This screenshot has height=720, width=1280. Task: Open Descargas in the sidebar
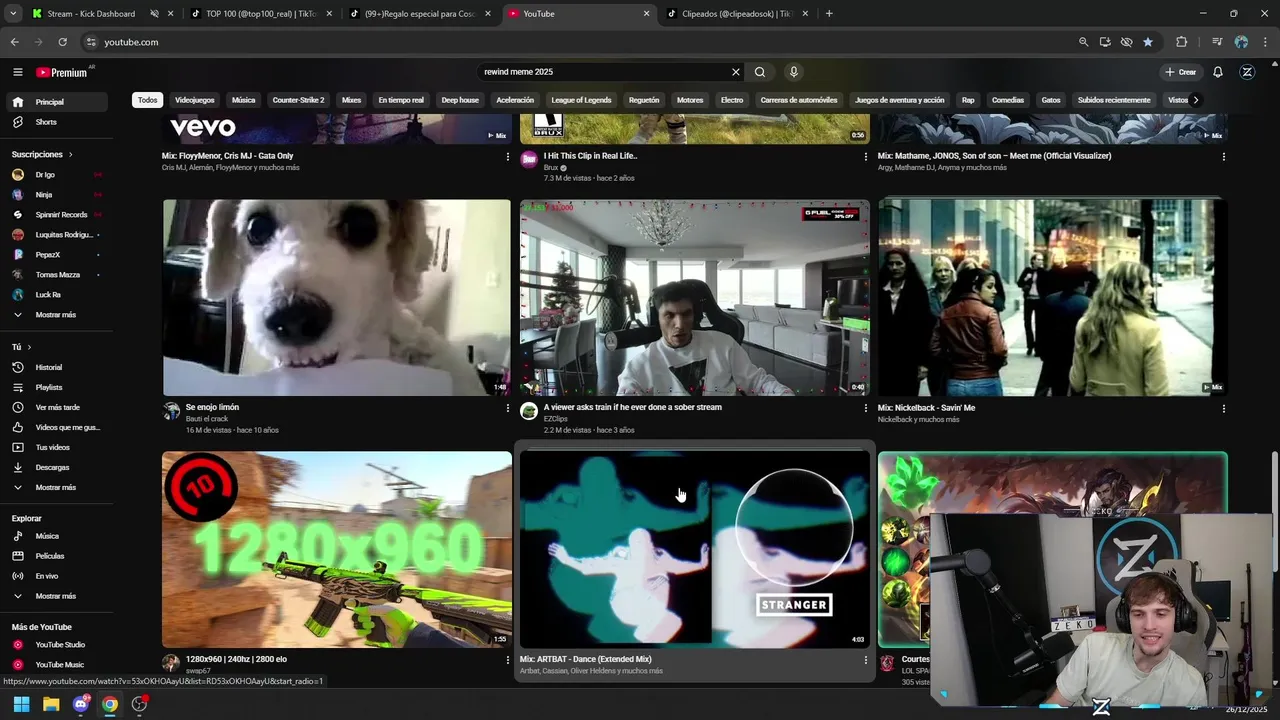tap(56, 467)
